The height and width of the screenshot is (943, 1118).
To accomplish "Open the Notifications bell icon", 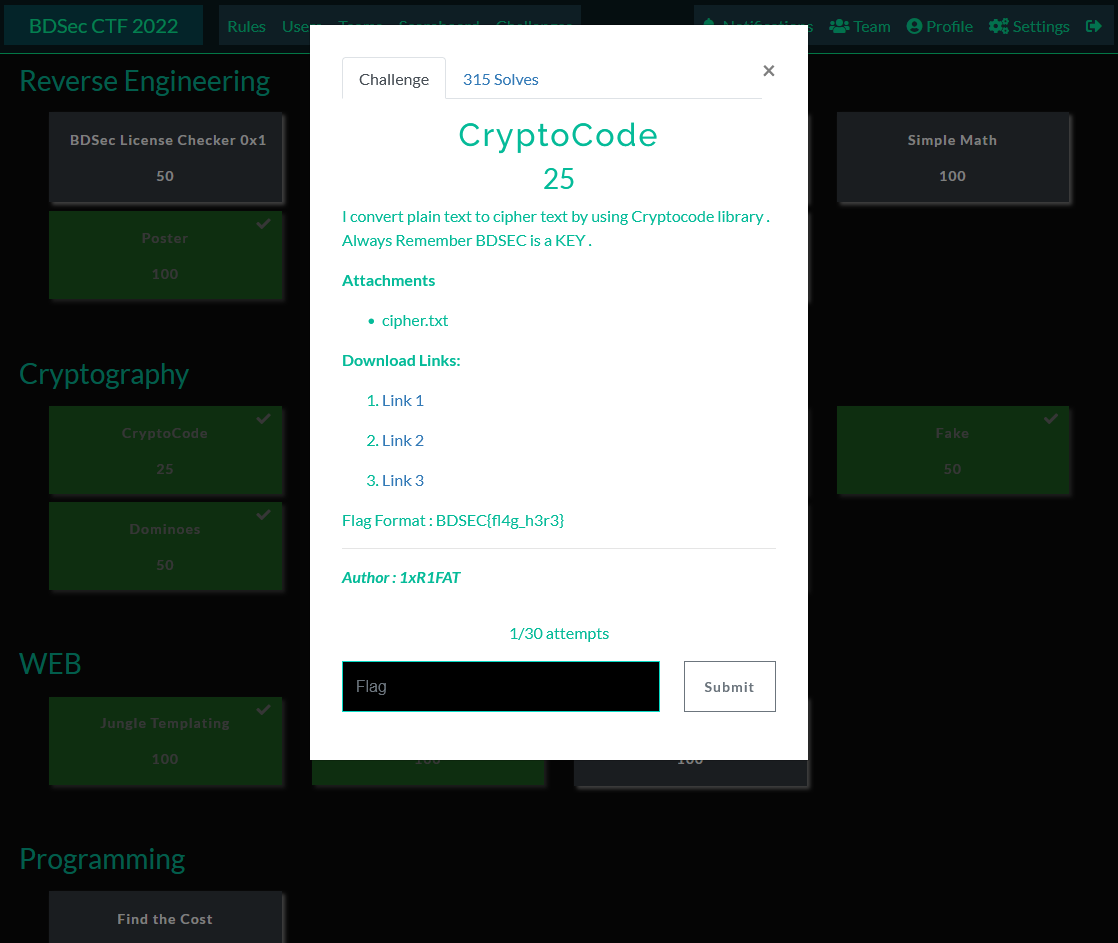I will pyautogui.click(x=709, y=26).
